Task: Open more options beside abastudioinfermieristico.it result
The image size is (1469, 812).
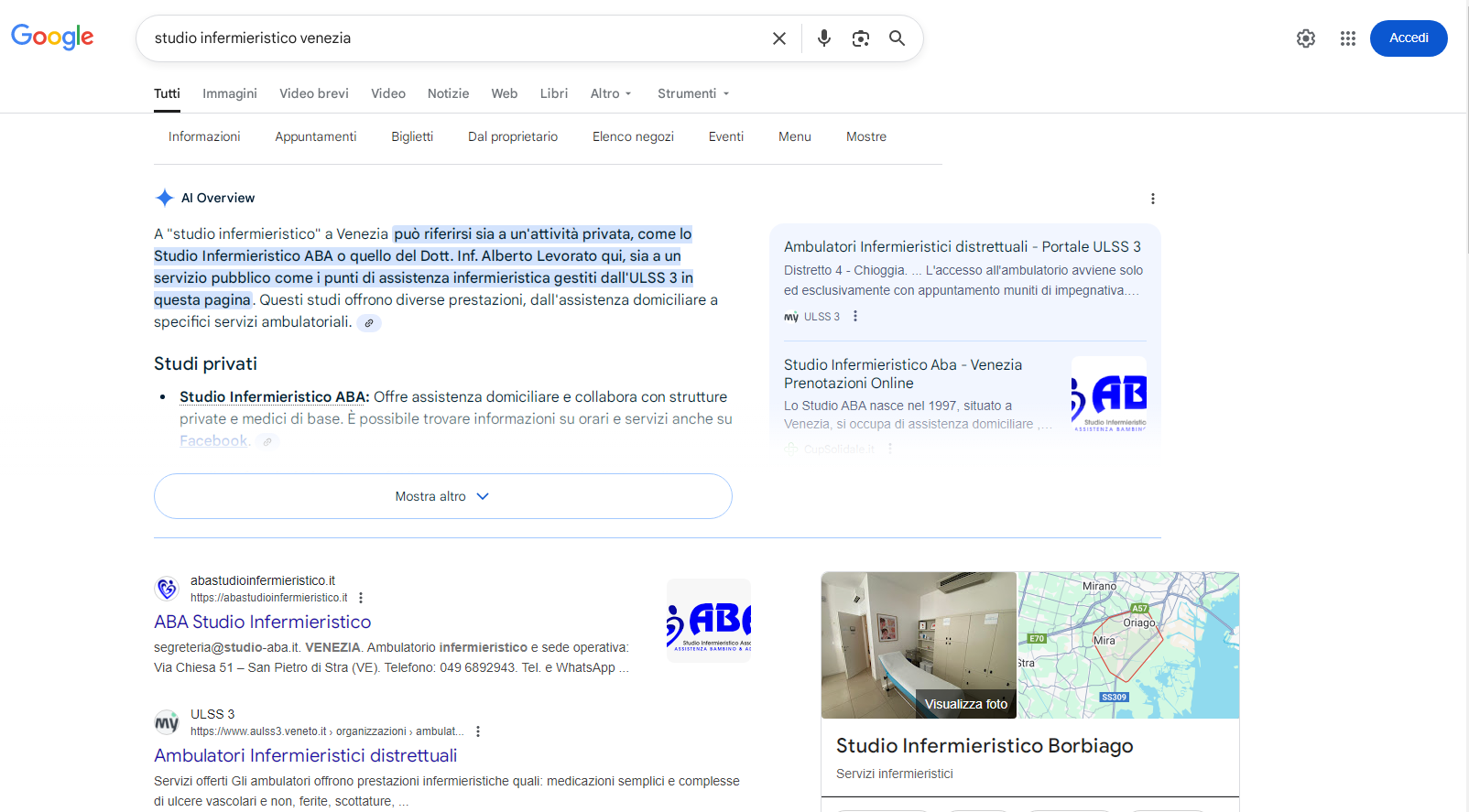Action: 361,598
